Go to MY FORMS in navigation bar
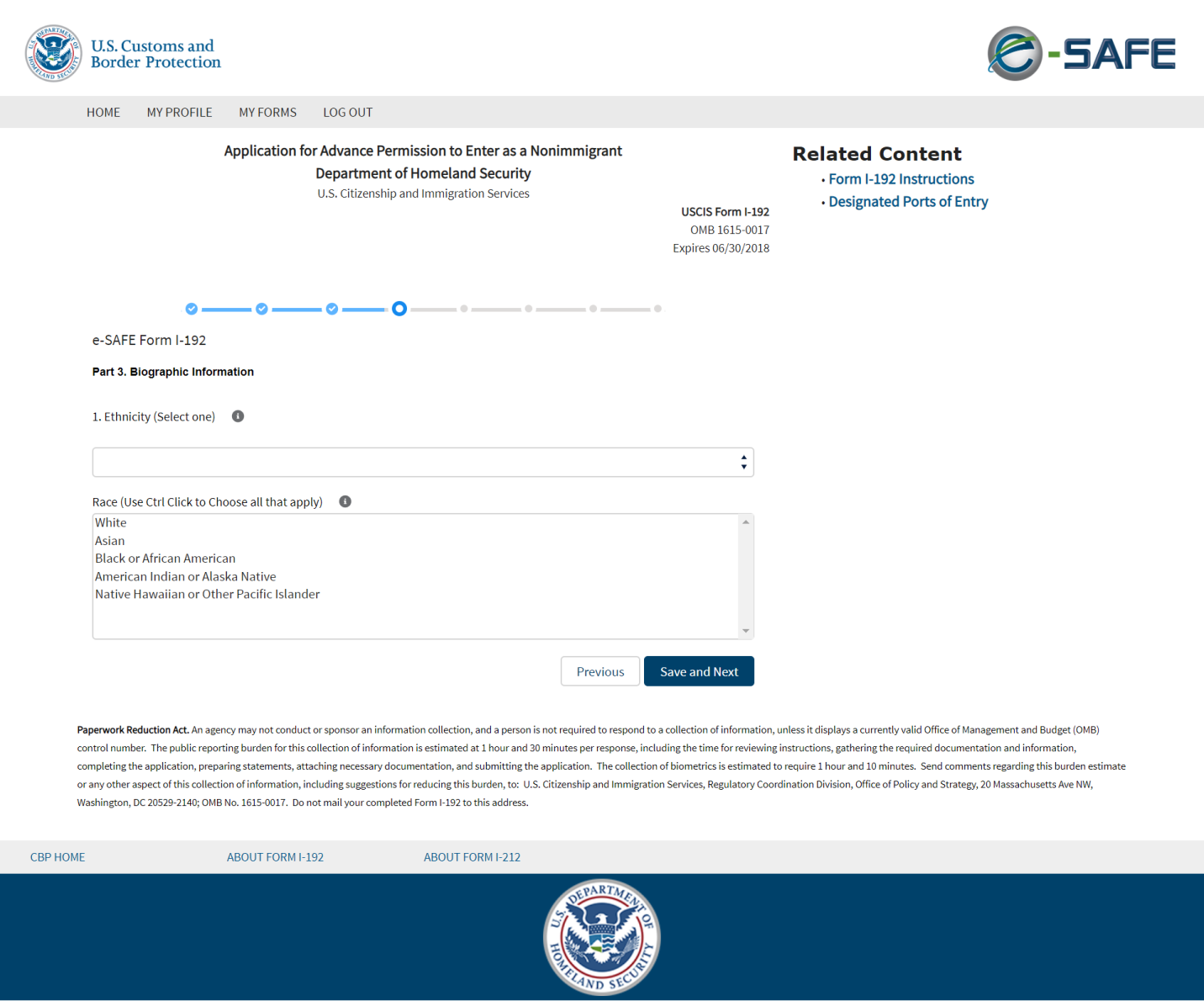This screenshot has width=1204, height=1001. pyautogui.click(x=267, y=112)
